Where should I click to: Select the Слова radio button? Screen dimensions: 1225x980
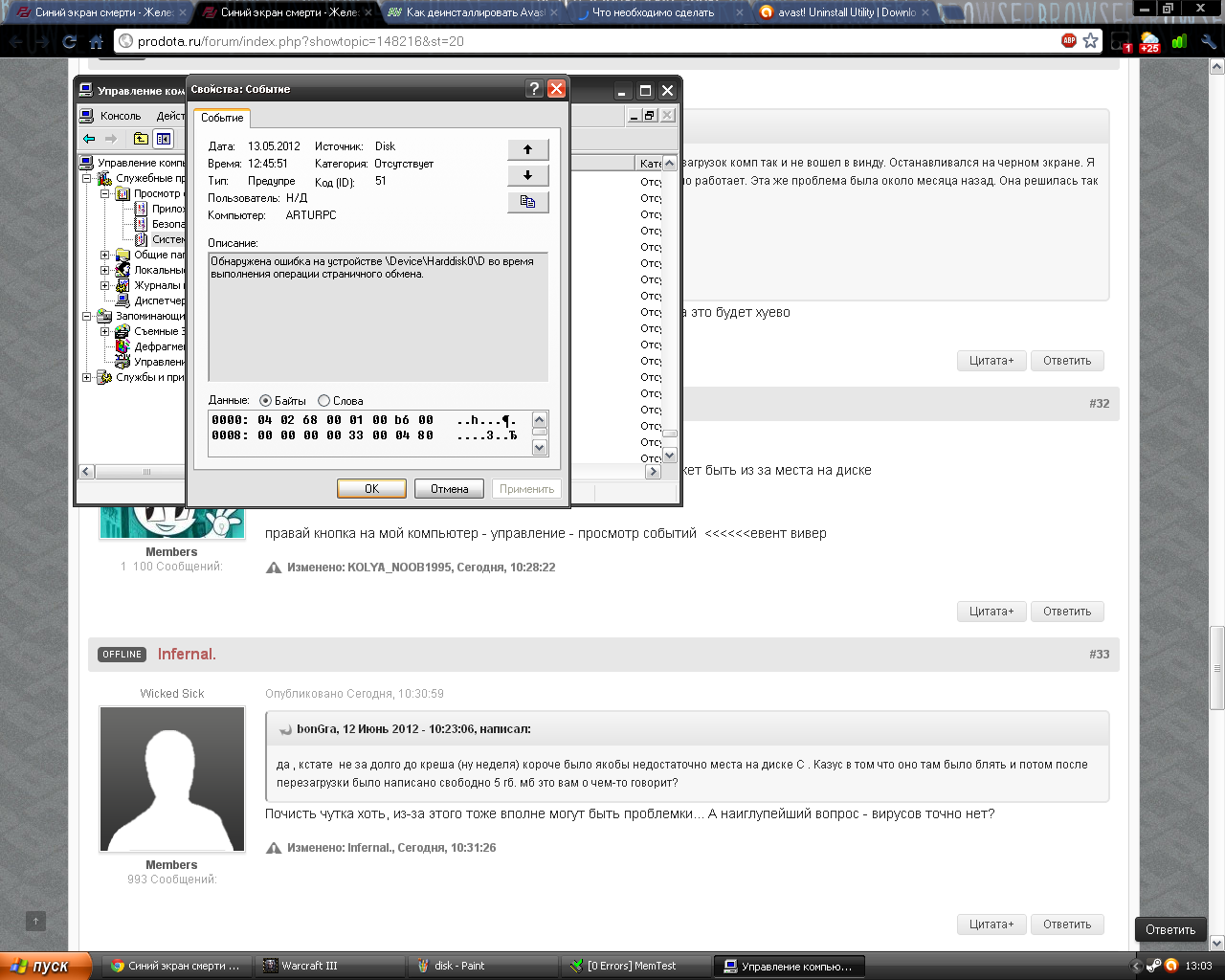click(x=323, y=401)
